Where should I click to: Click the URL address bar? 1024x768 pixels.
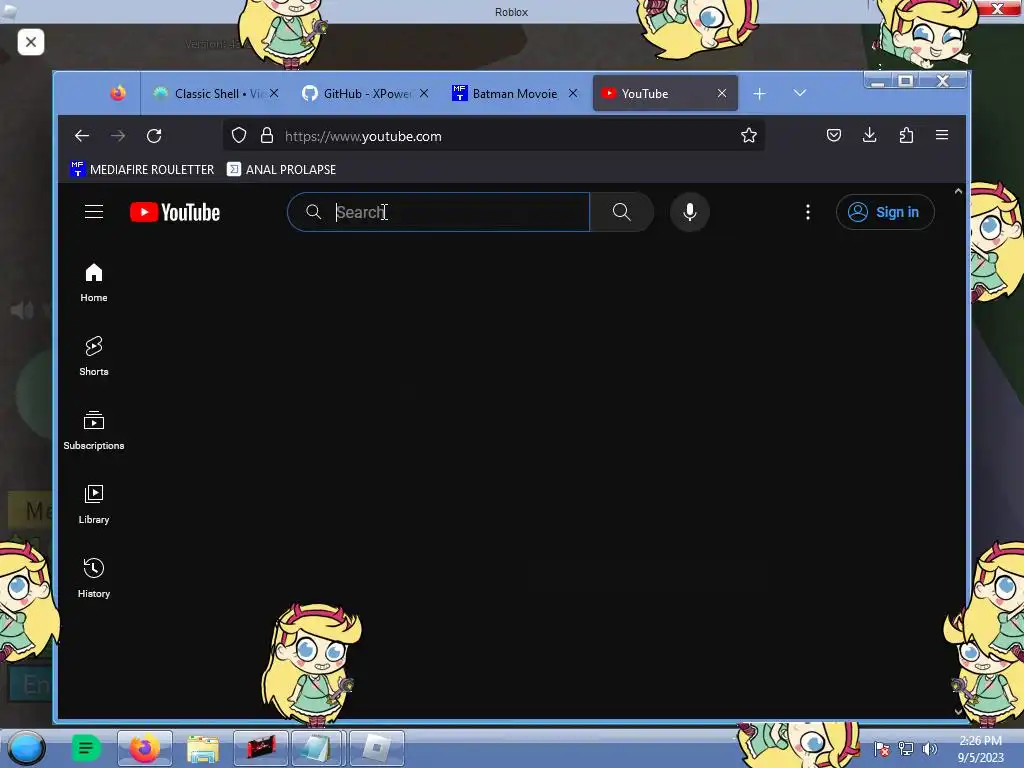click(494, 136)
